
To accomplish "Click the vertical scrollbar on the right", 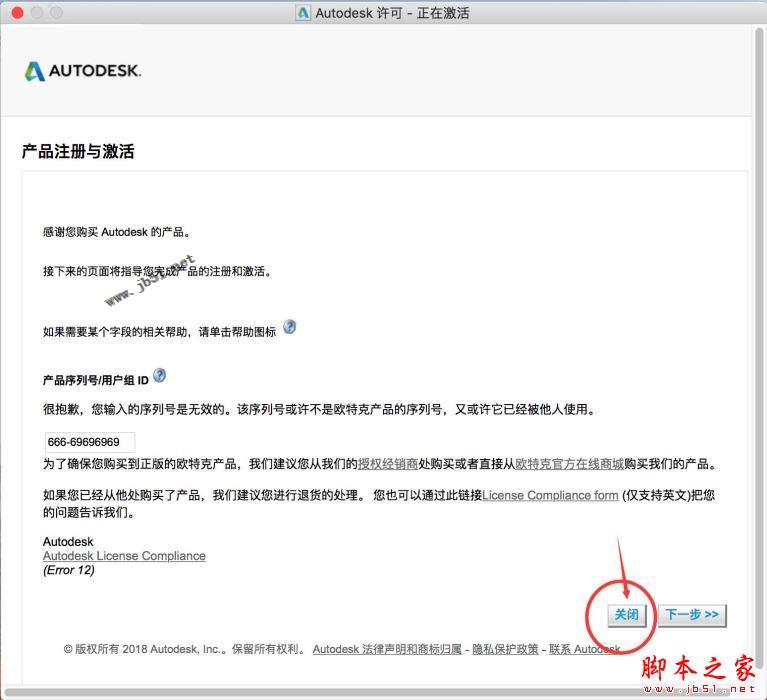I will tap(760, 347).
